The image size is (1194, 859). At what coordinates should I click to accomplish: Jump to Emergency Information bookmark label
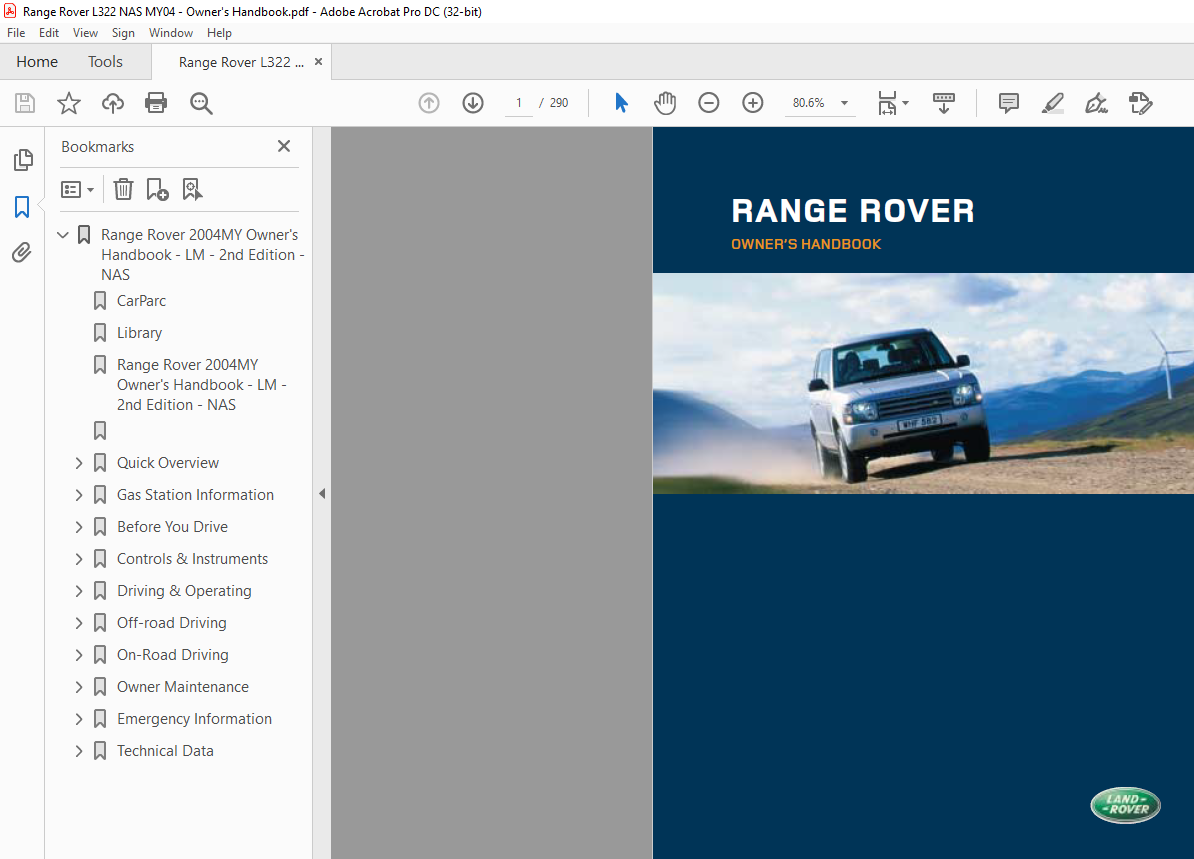[x=194, y=719]
